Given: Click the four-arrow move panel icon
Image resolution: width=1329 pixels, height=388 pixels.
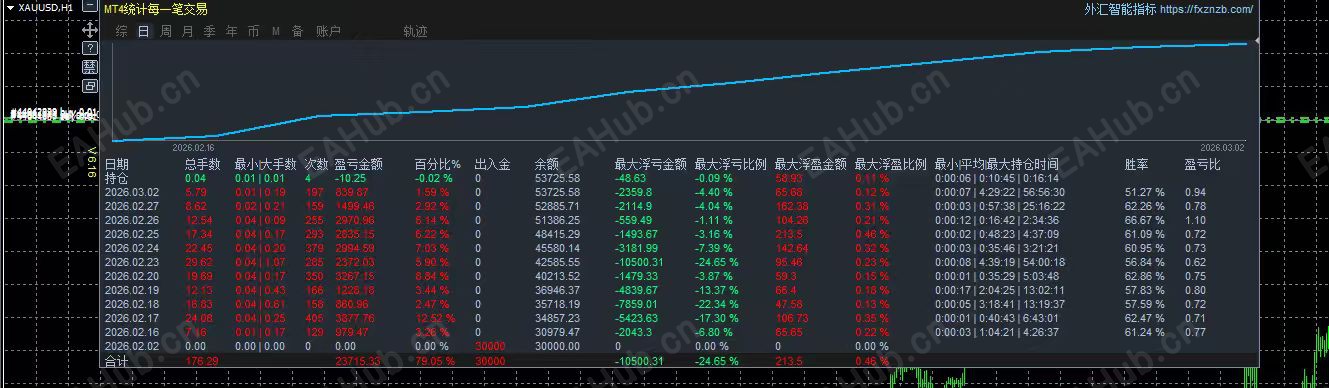Looking at the screenshot, I should (x=90, y=30).
